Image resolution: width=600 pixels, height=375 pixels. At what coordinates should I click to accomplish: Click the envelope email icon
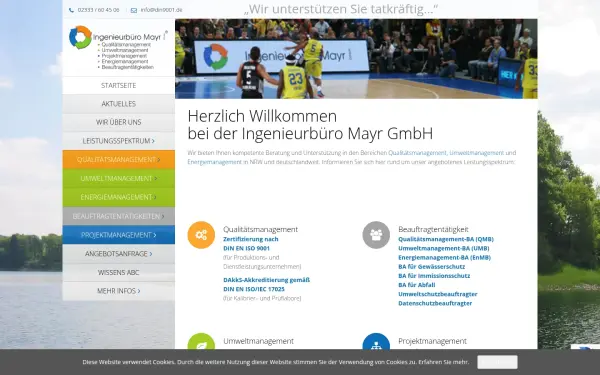click(134, 10)
